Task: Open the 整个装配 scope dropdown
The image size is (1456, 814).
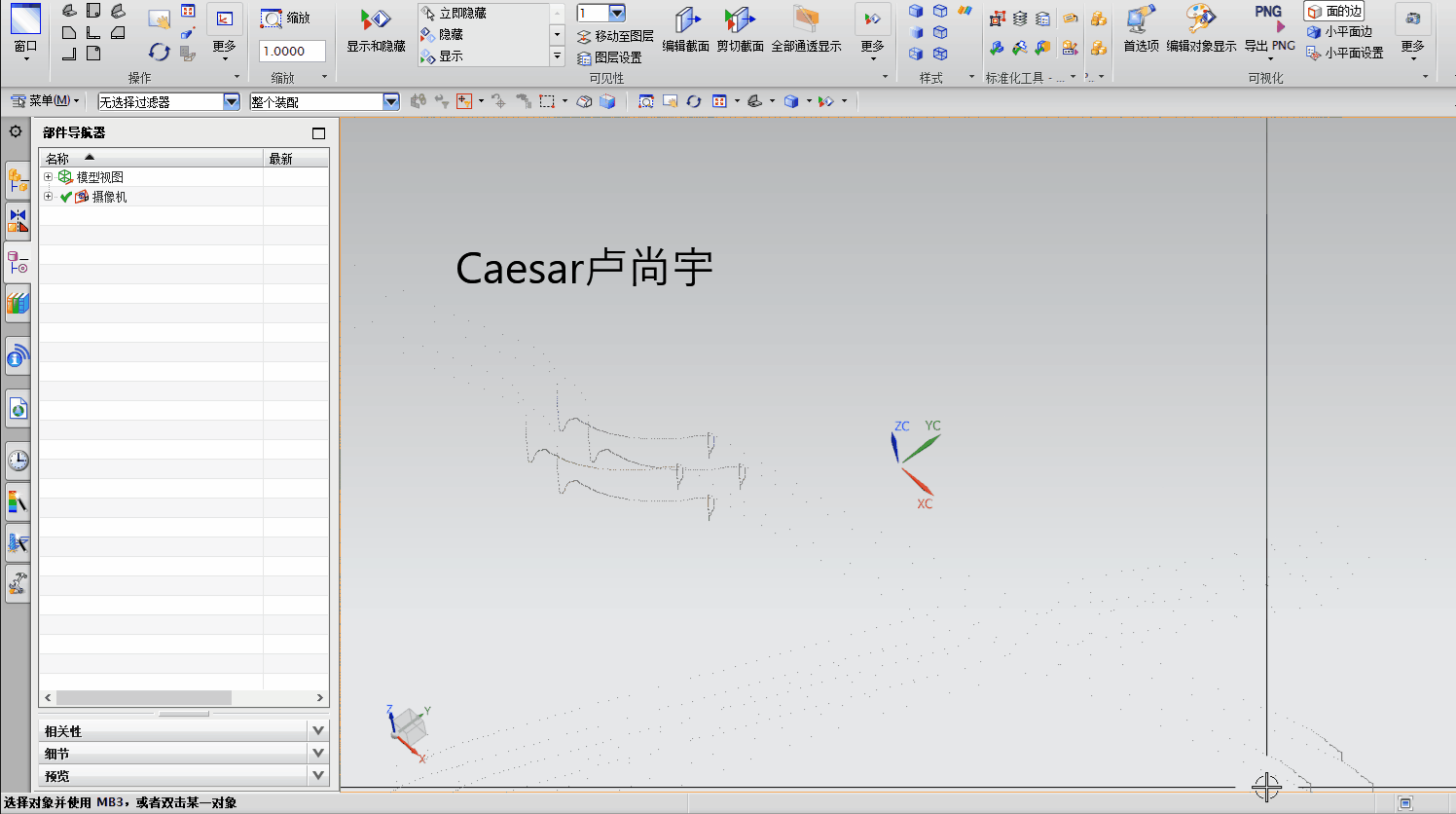Action: click(390, 100)
